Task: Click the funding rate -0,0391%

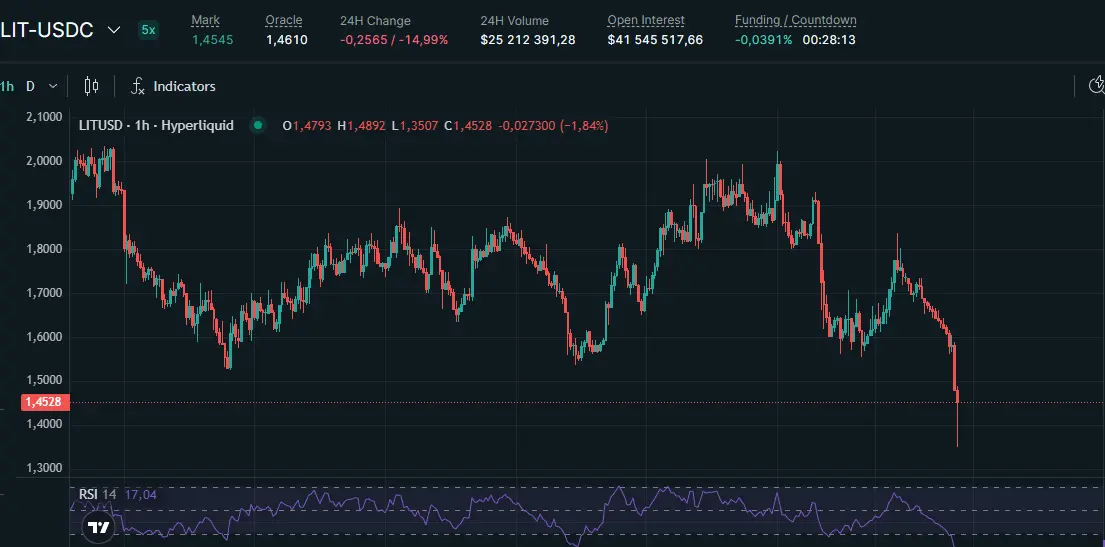Action: [763, 39]
